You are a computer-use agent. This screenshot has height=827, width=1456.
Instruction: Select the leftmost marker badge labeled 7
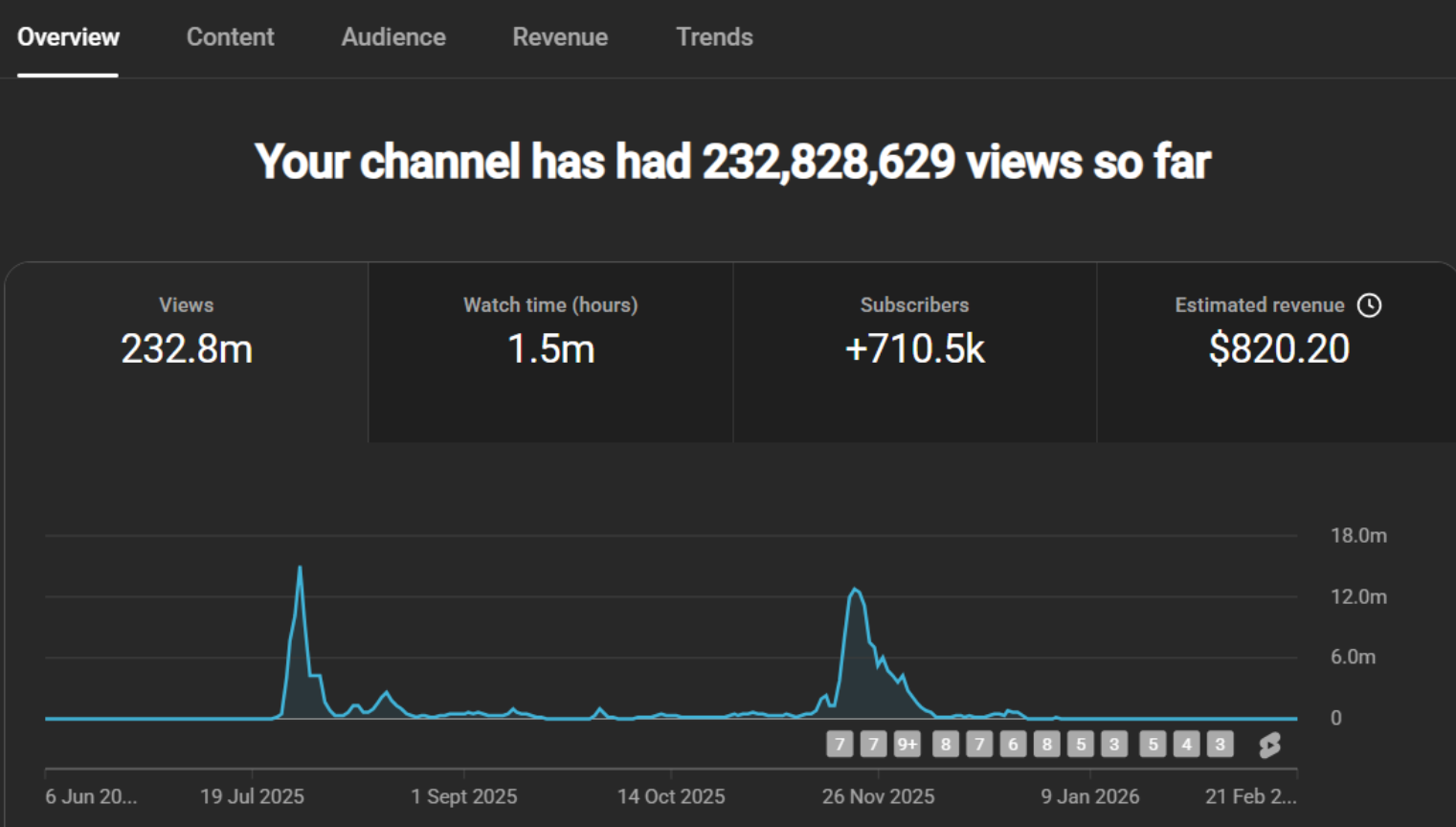[x=840, y=745]
